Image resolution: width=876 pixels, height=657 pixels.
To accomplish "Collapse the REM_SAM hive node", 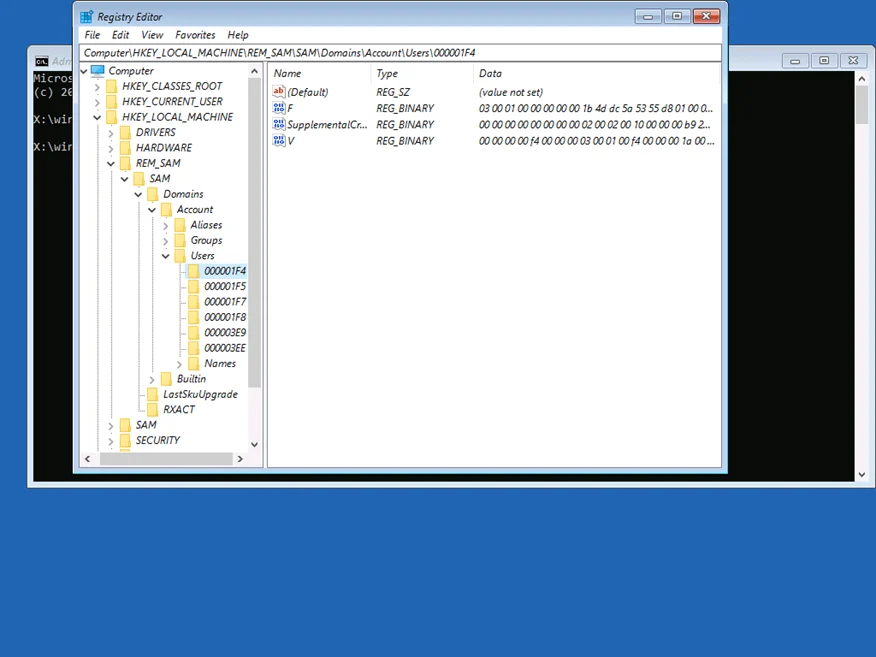I will [x=111, y=164].
